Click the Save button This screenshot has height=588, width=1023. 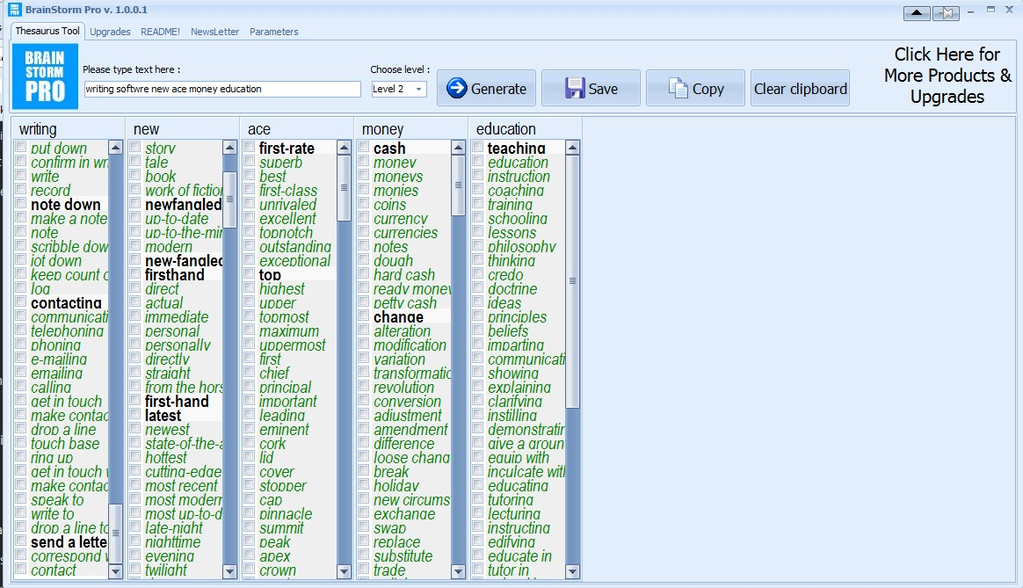pyautogui.click(x=590, y=88)
